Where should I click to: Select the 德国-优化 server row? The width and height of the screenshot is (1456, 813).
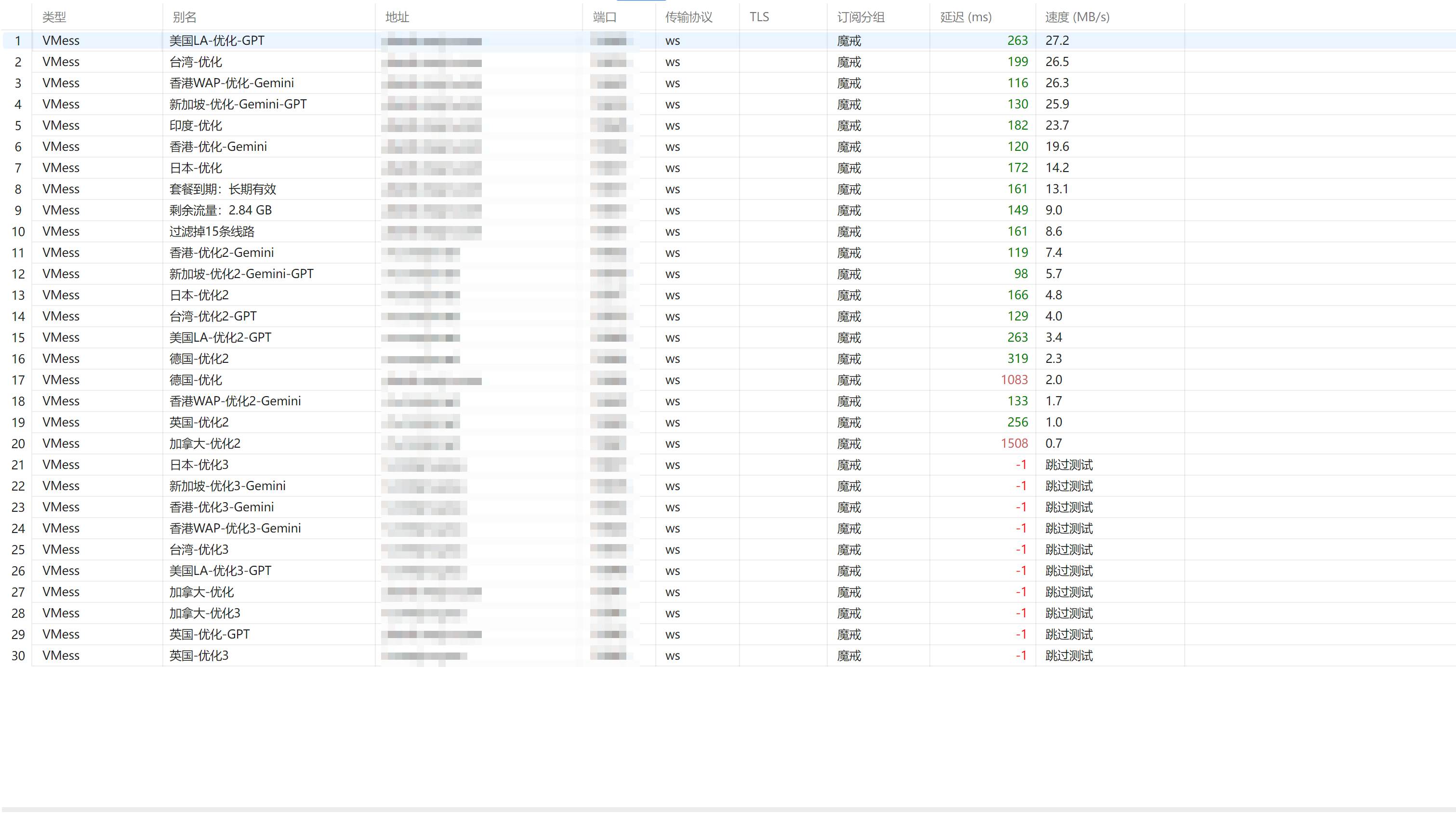tap(728, 380)
